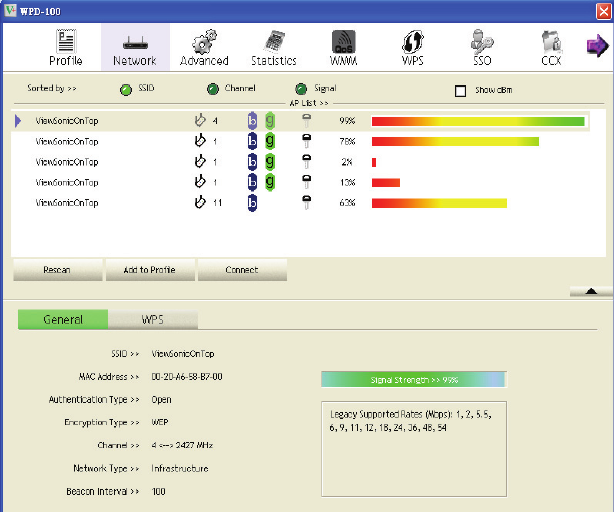Click the 'b' mode icon on 78% row

[x=252, y=141]
